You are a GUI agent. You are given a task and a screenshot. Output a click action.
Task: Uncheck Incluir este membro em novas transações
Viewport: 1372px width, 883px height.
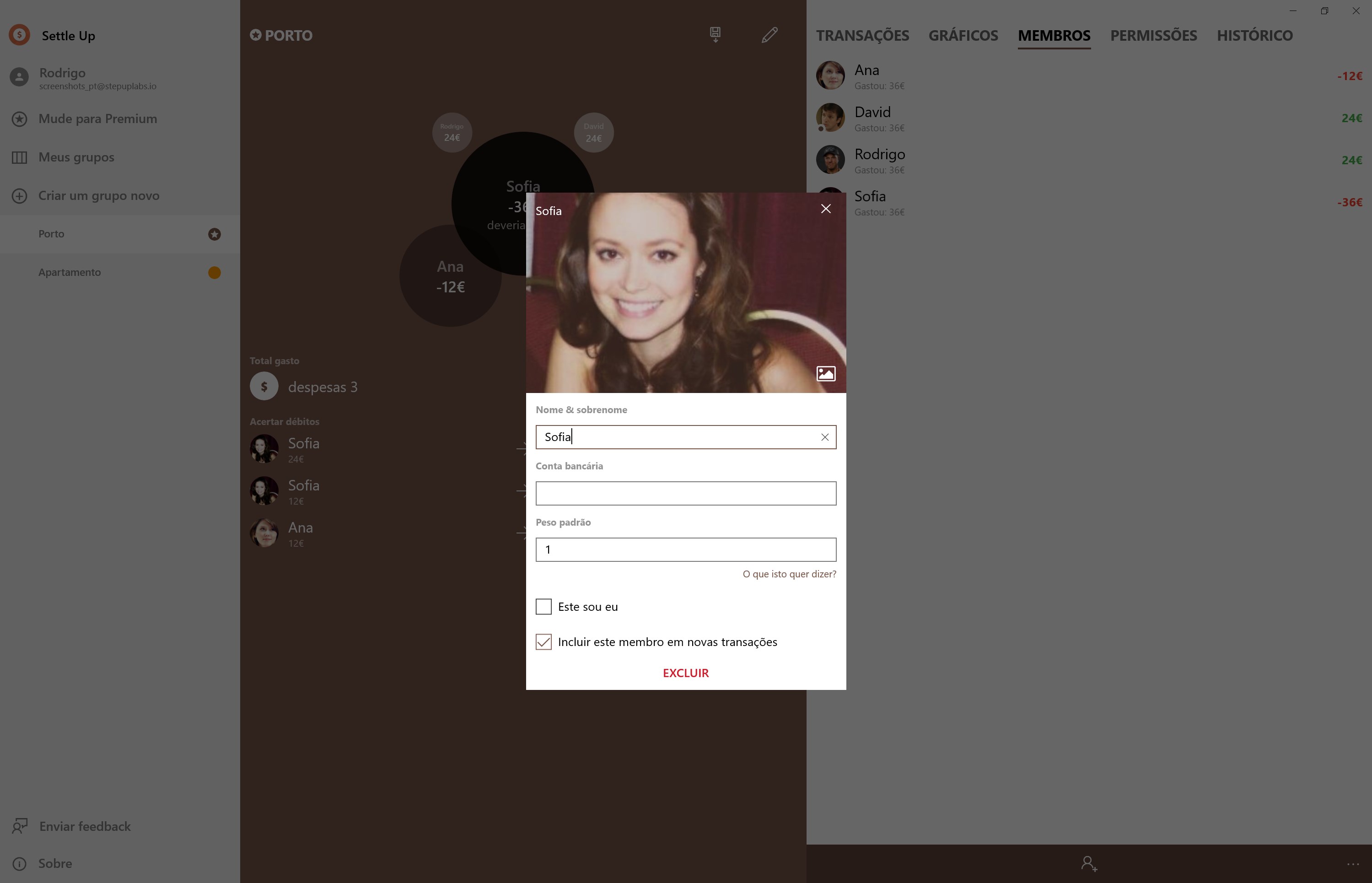pyautogui.click(x=543, y=641)
